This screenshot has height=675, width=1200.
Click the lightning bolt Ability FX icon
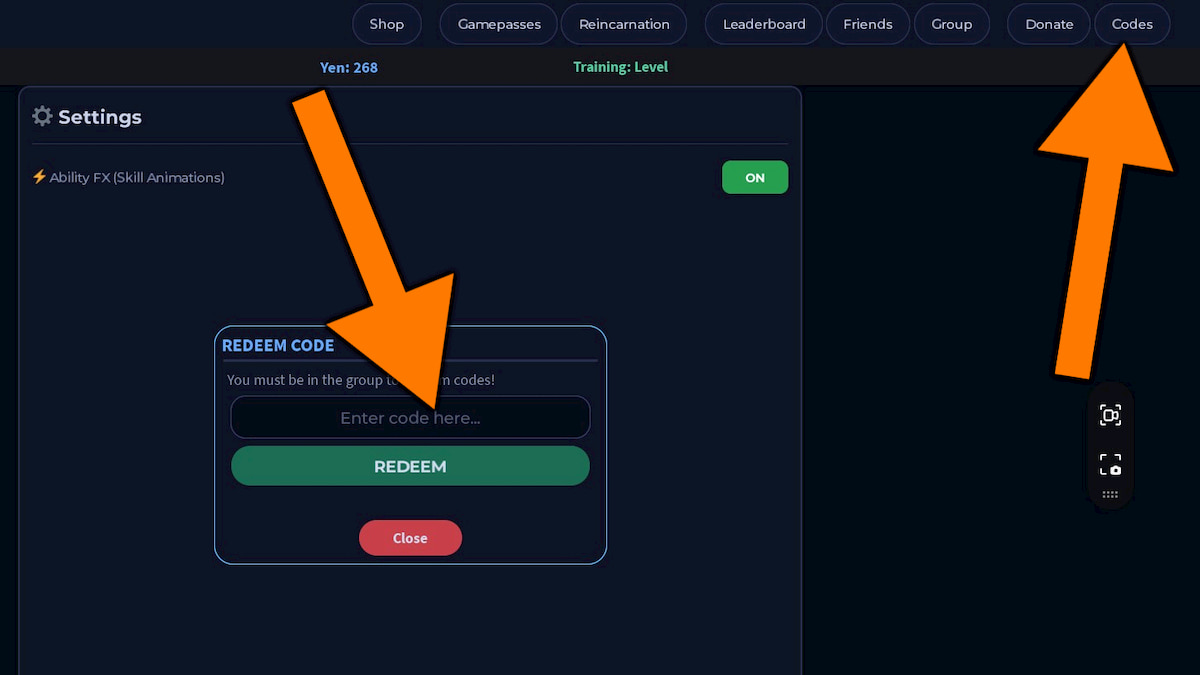(40, 177)
